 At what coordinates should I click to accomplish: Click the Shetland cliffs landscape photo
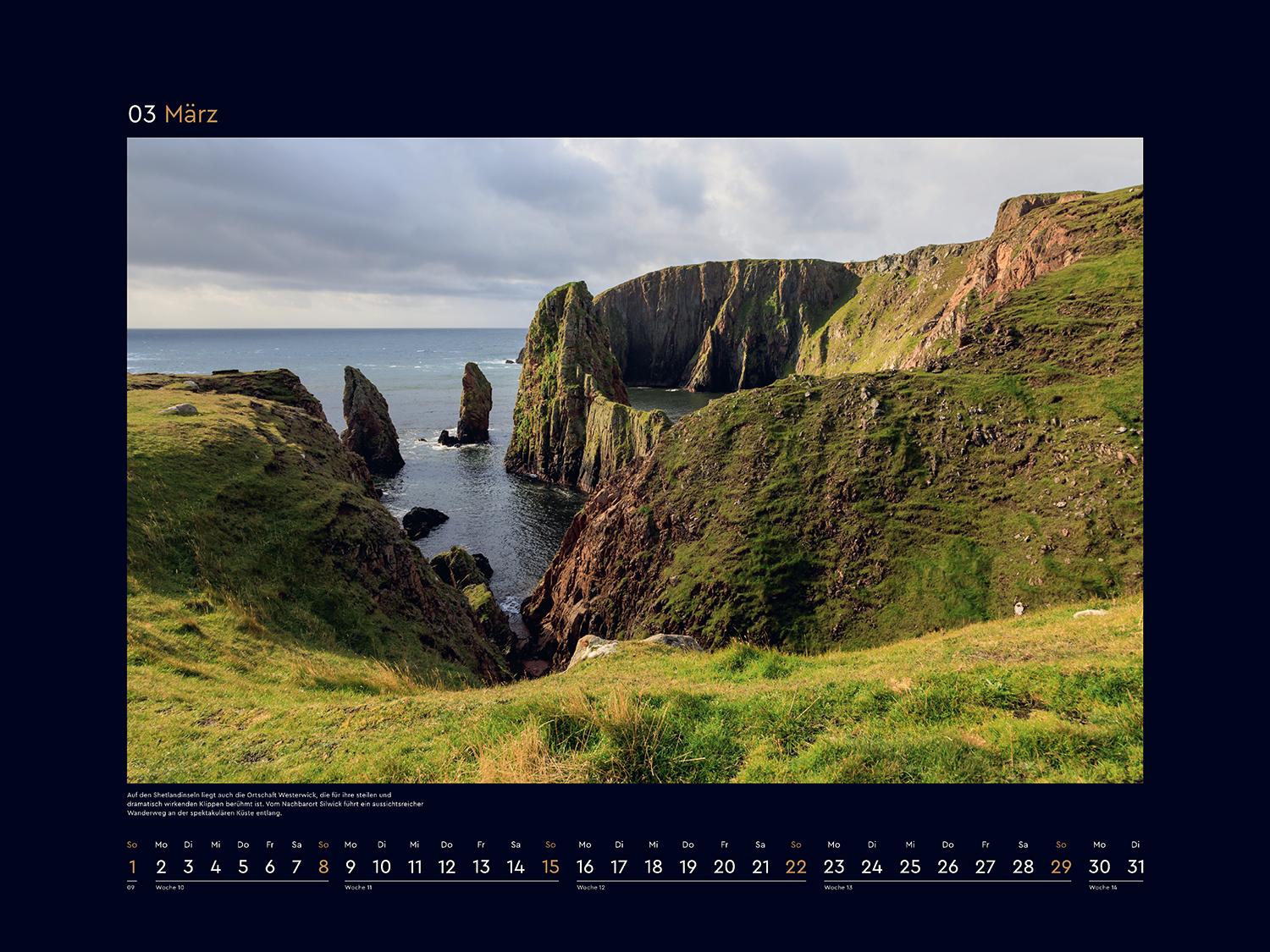point(634,459)
